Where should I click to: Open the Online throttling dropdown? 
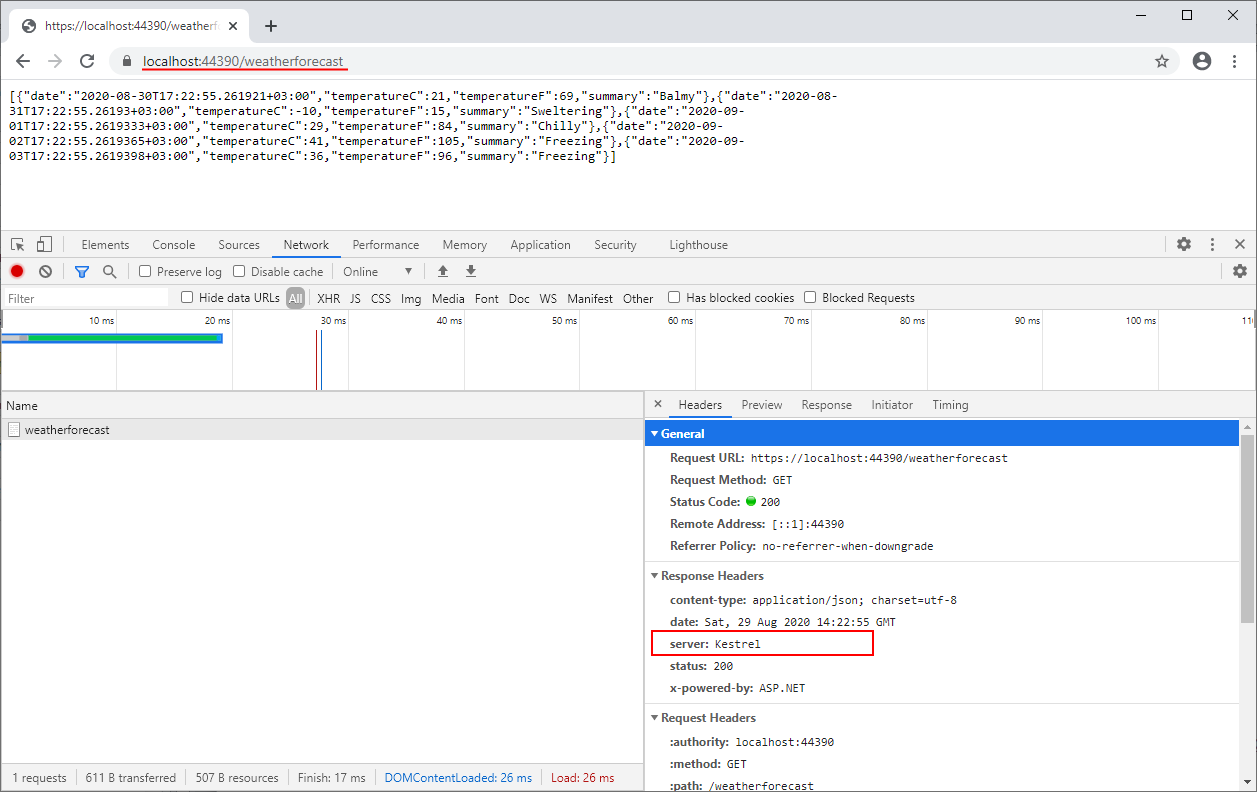click(377, 271)
